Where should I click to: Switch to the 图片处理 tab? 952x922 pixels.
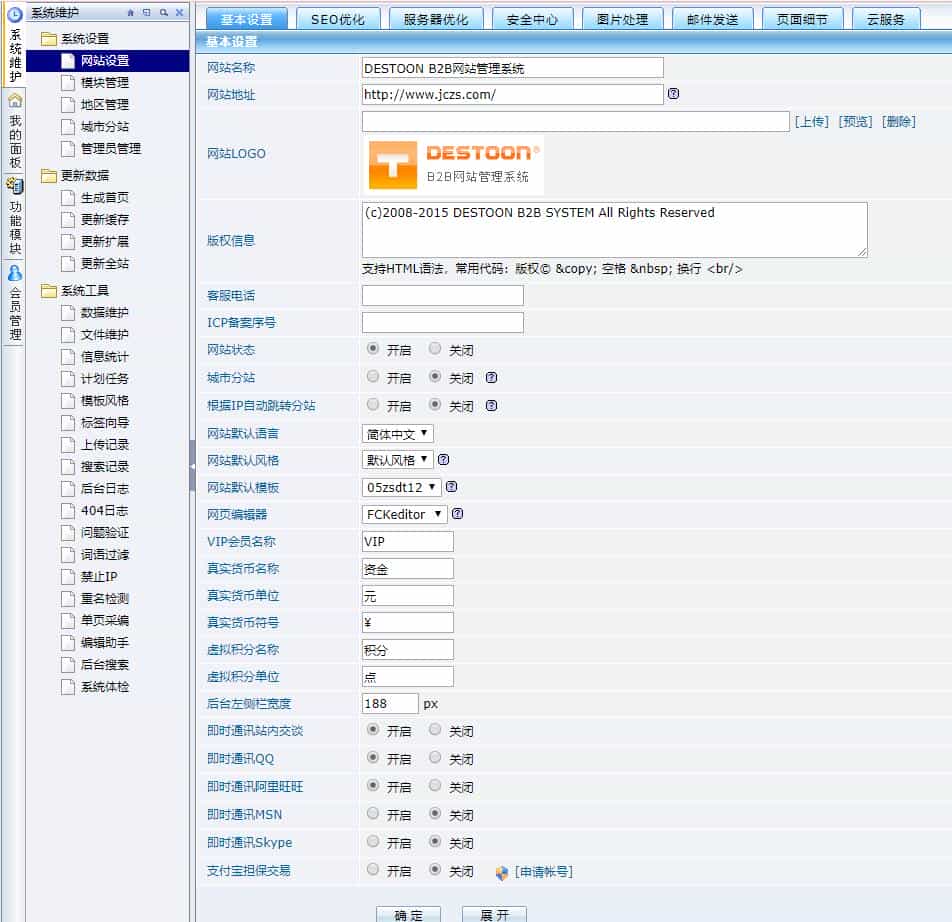click(x=622, y=19)
